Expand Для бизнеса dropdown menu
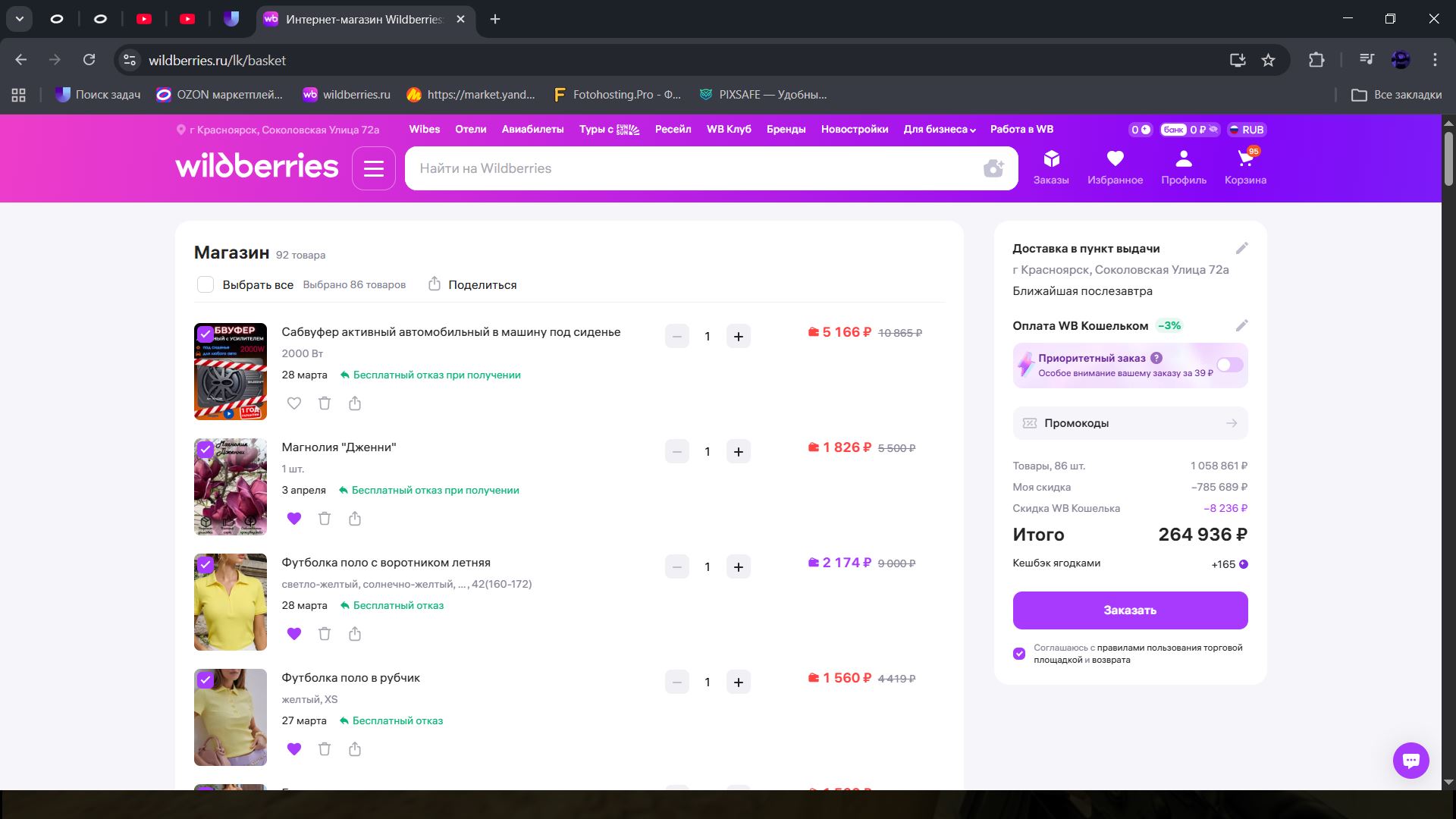The image size is (1456, 819). tap(939, 130)
